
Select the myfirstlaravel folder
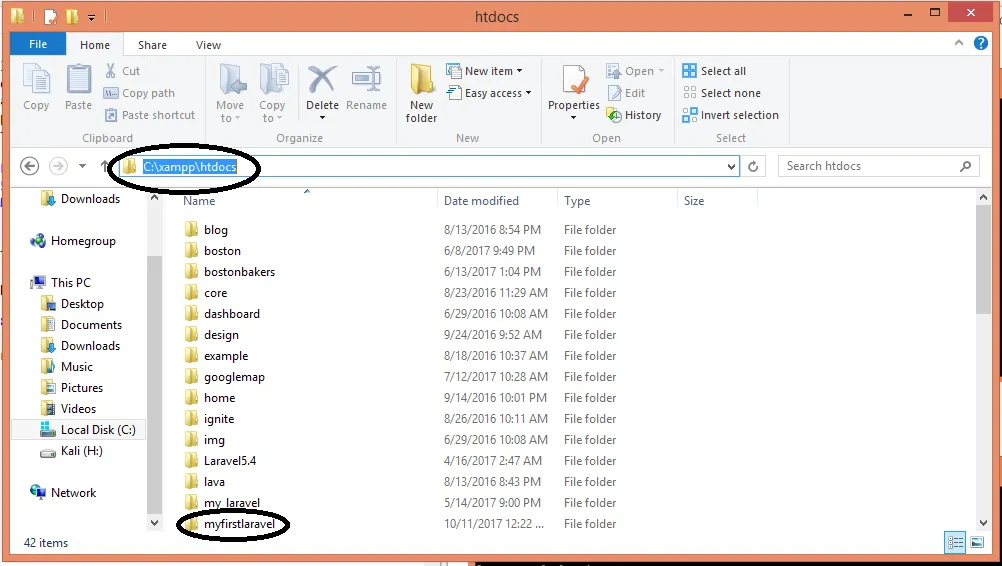click(x=239, y=524)
